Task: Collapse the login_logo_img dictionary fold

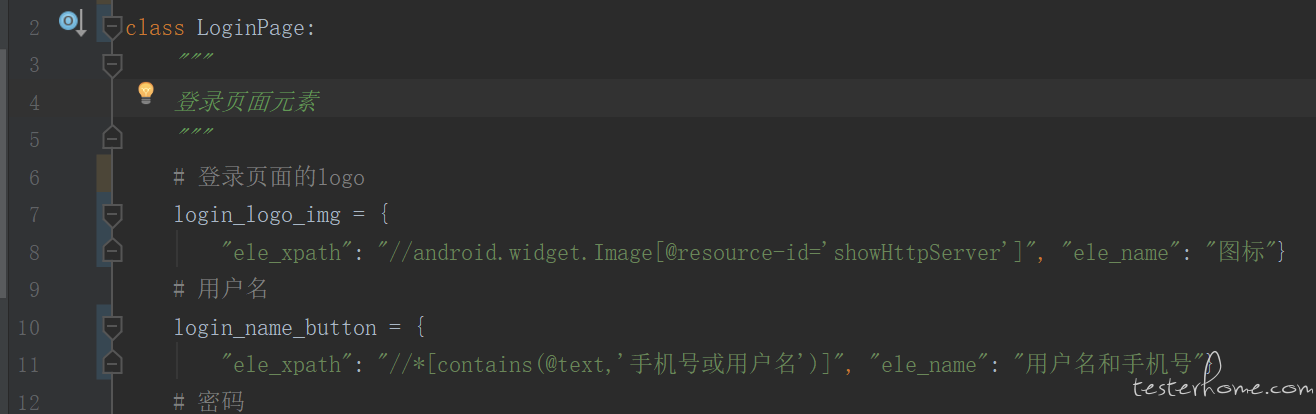Action: click(112, 215)
